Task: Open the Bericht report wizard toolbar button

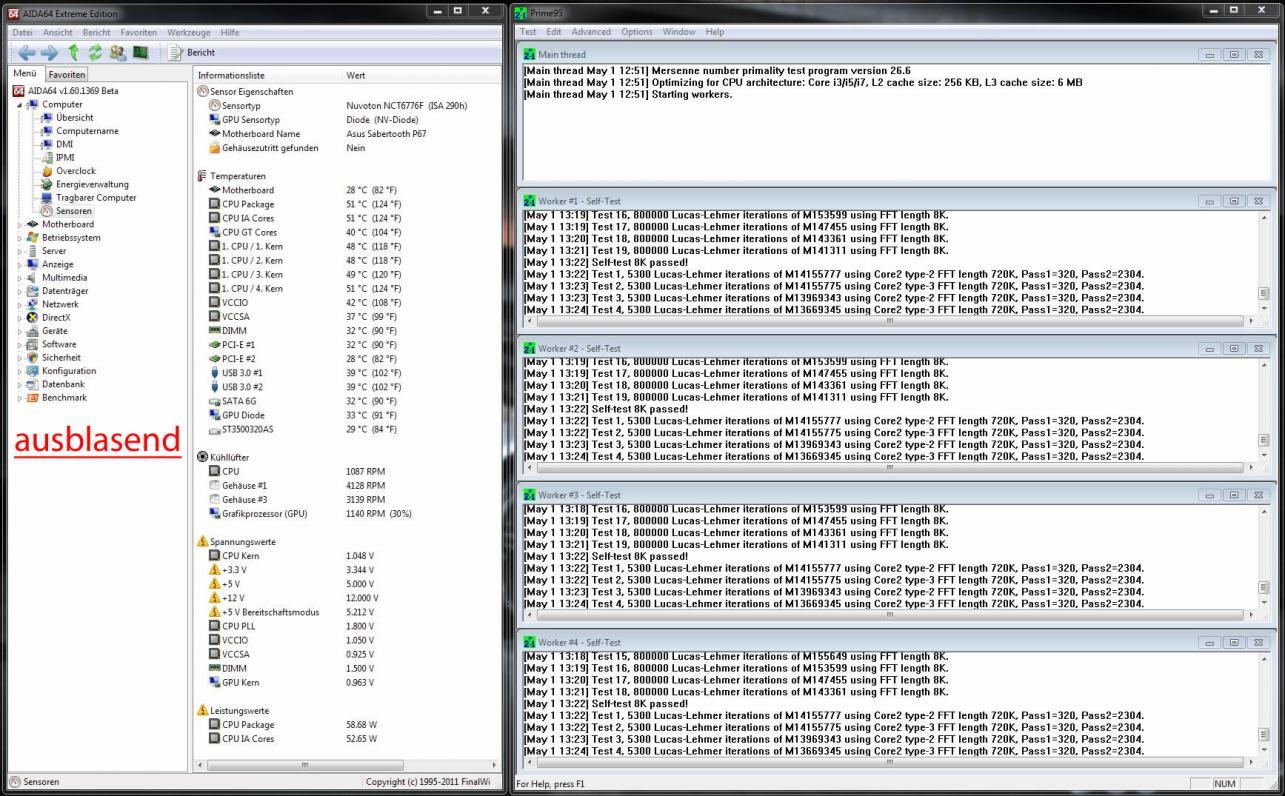Action: 192,53
